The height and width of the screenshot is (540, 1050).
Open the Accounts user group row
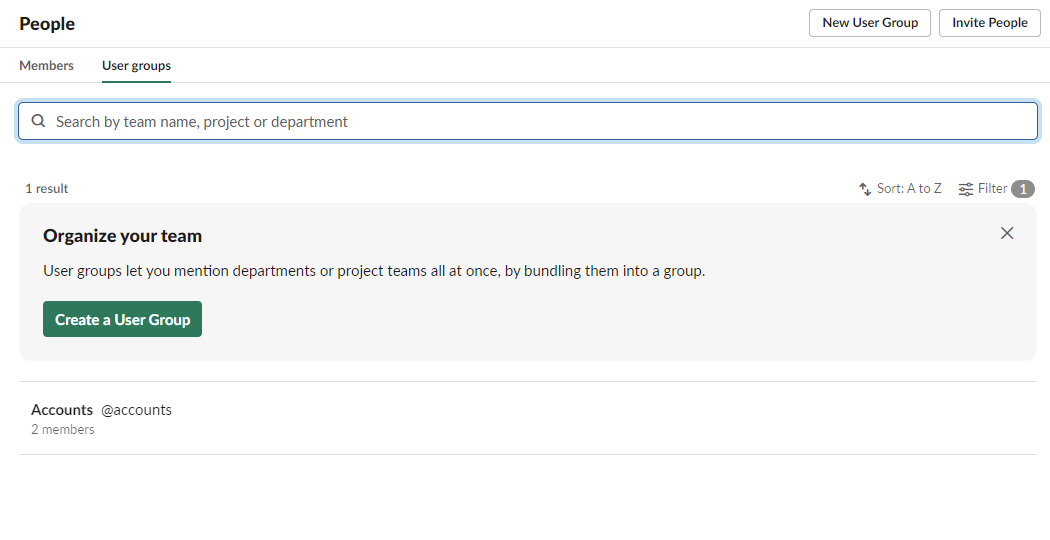528,418
